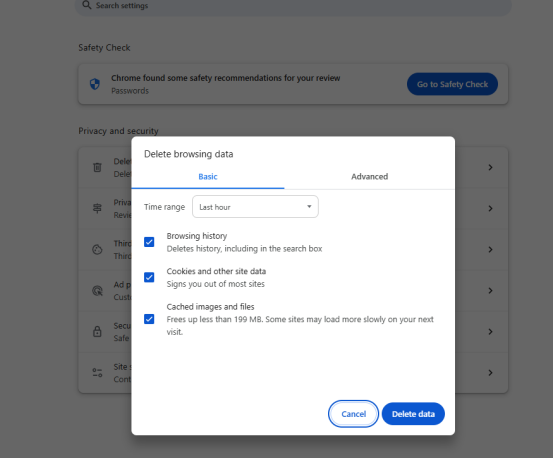
Task: Expand the Site settings row chevron
Action: coord(490,373)
